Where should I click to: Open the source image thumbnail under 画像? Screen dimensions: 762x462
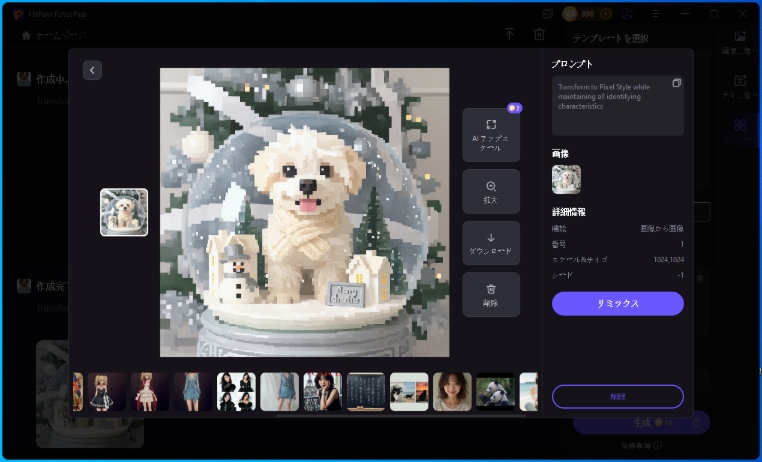click(566, 179)
